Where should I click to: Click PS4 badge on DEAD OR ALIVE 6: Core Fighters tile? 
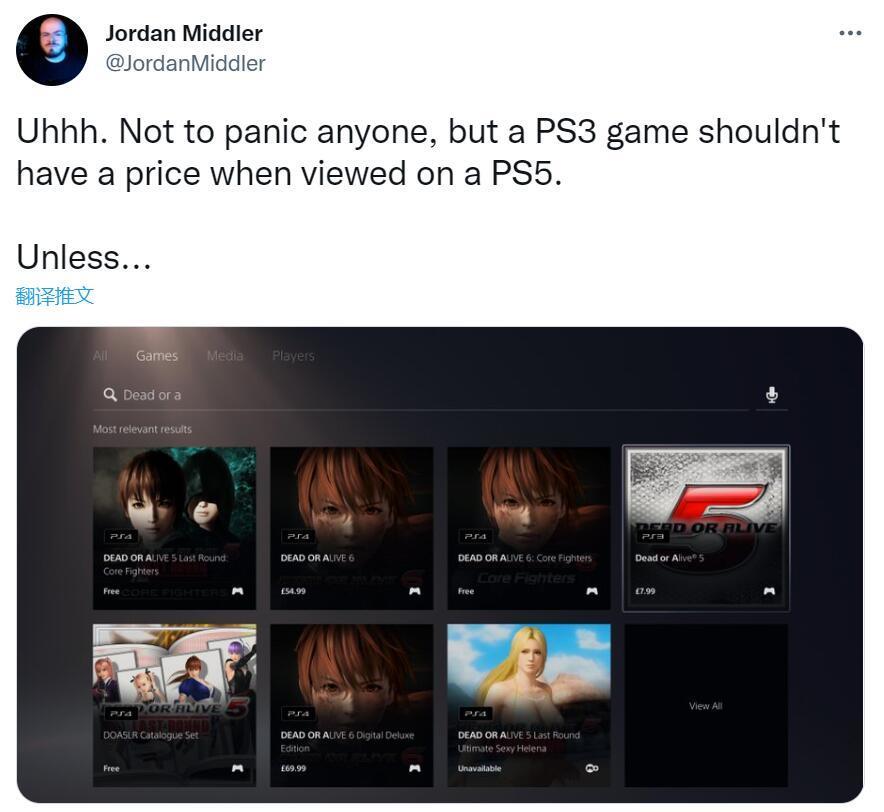[x=475, y=536]
